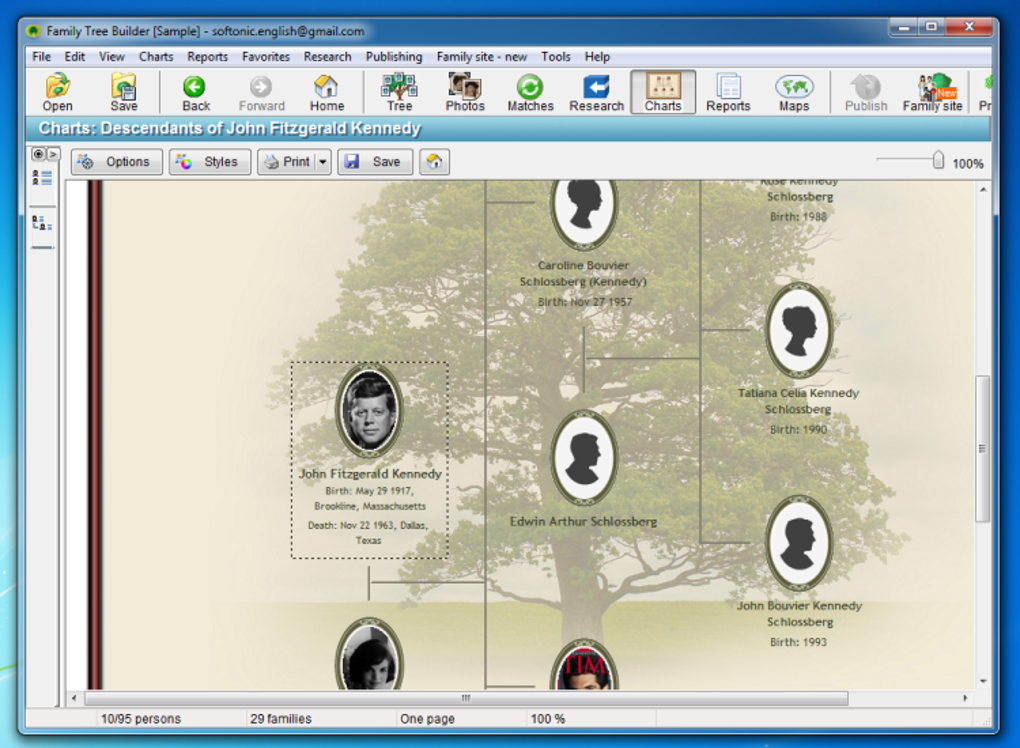Screen dimensions: 1020x748
Task: Open the Photos toolbar icon
Action: click(464, 92)
